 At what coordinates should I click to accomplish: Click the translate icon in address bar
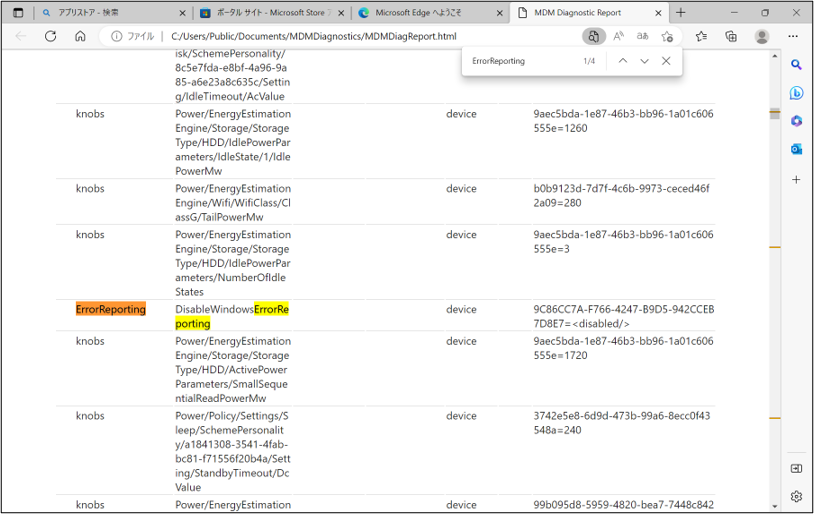(x=643, y=36)
